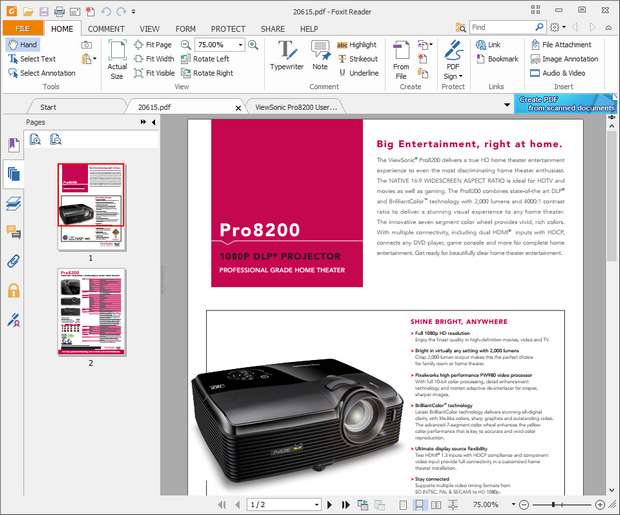620x515 pixels.
Task: Click Fit Page view option
Action: pyautogui.click(x=153, y=44)
